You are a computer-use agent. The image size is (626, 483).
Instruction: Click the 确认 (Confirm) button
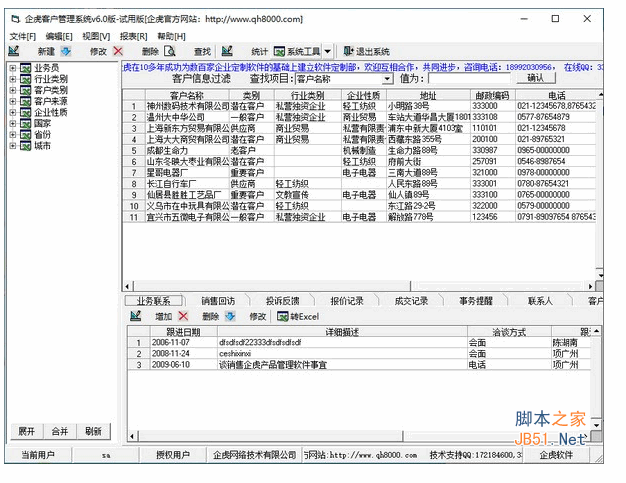pos(535,78)
